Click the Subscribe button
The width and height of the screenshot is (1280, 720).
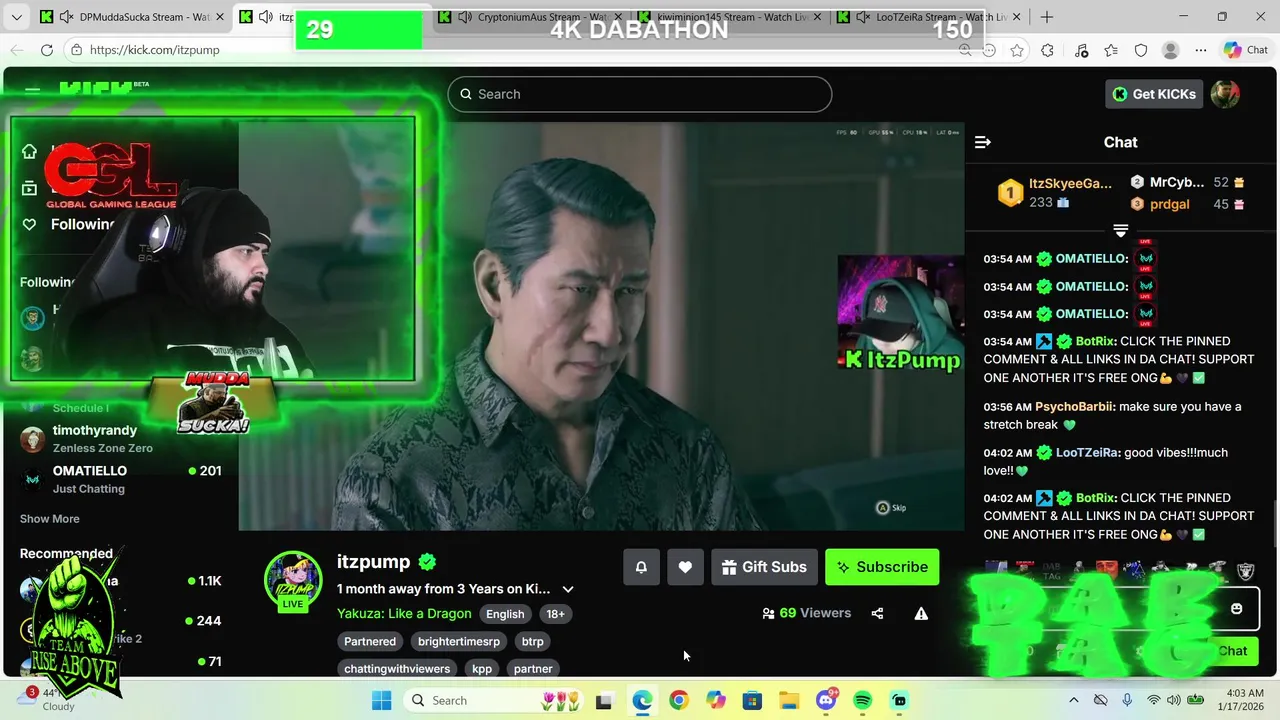coord(882,567)
